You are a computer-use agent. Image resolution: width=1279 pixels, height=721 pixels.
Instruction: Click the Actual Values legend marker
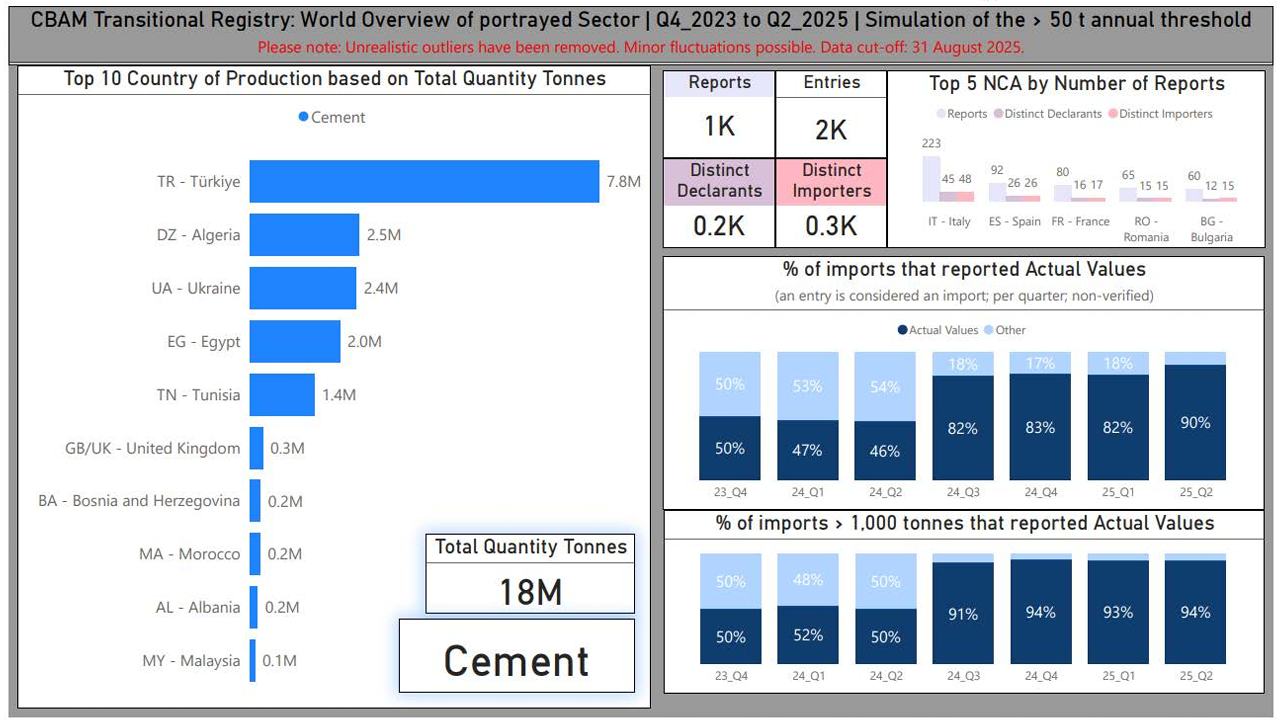coord(902,330)
